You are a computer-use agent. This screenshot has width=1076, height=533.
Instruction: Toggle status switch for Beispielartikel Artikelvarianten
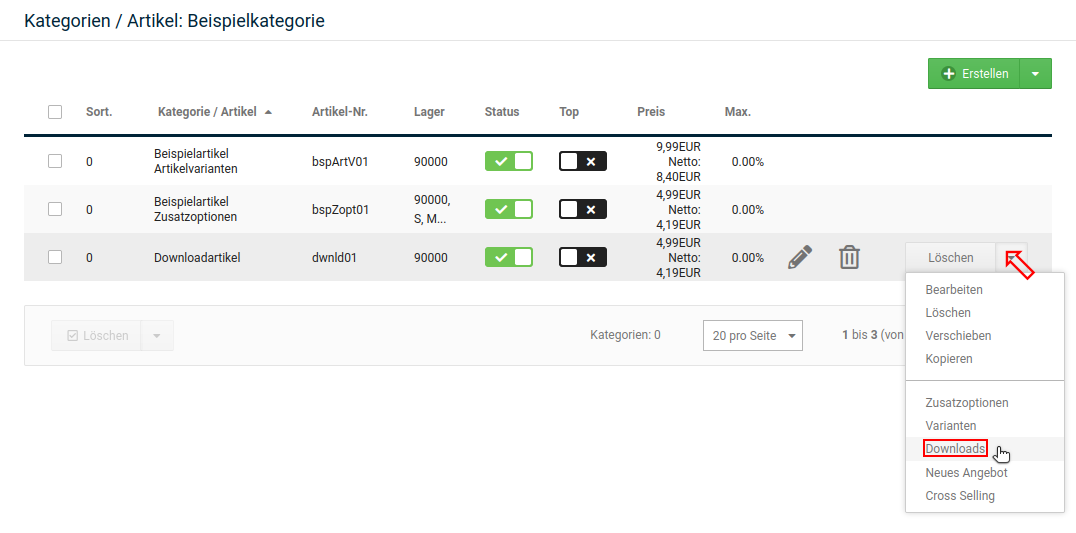tap(508, 161)
